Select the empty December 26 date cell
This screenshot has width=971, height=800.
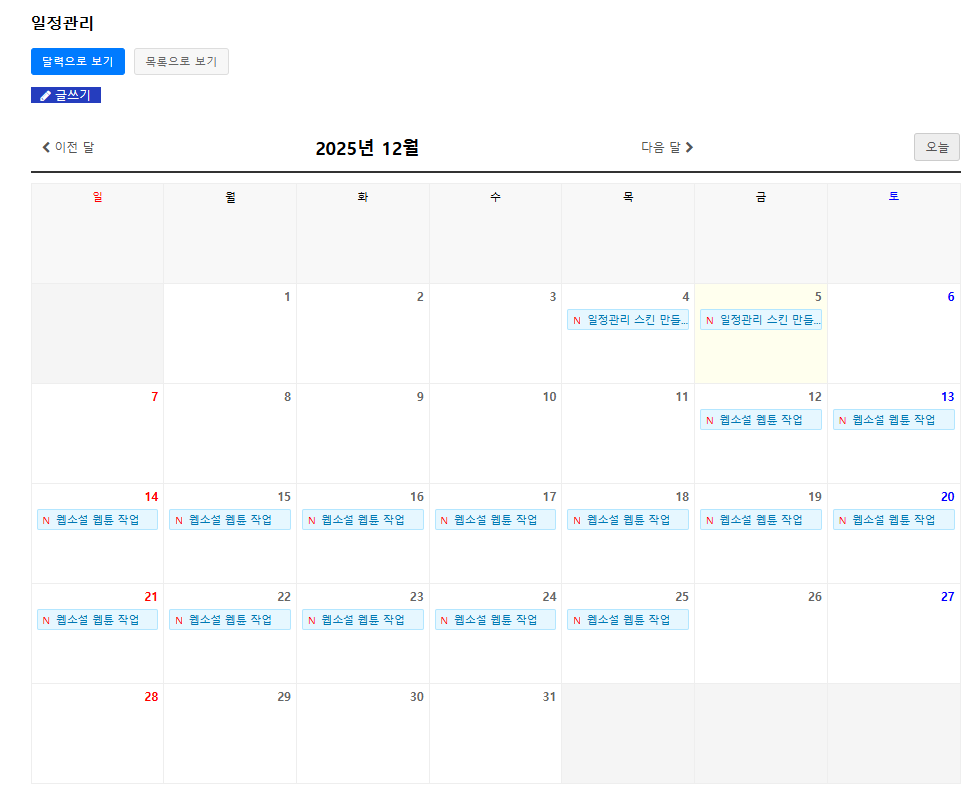click(x=760, y=645)
